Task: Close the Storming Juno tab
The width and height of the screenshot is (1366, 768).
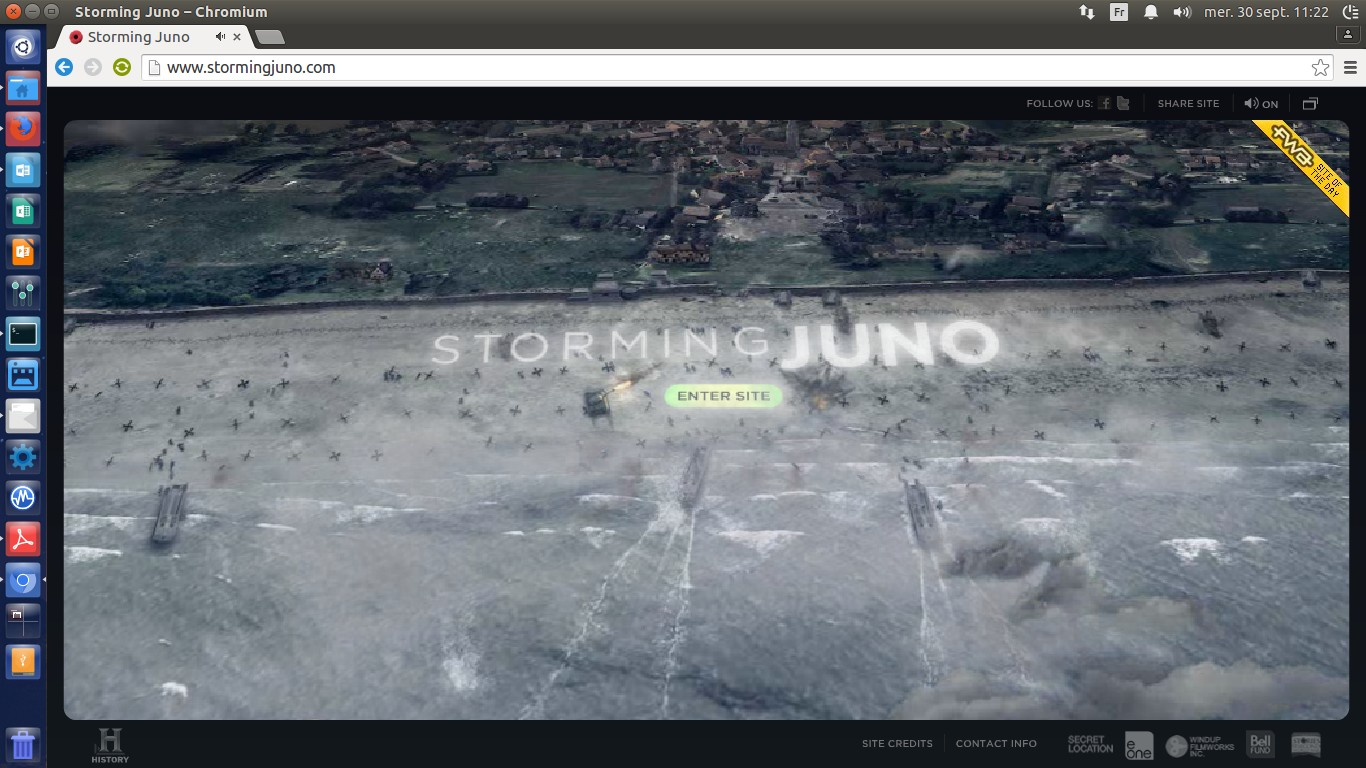Action: click(237, 37)
